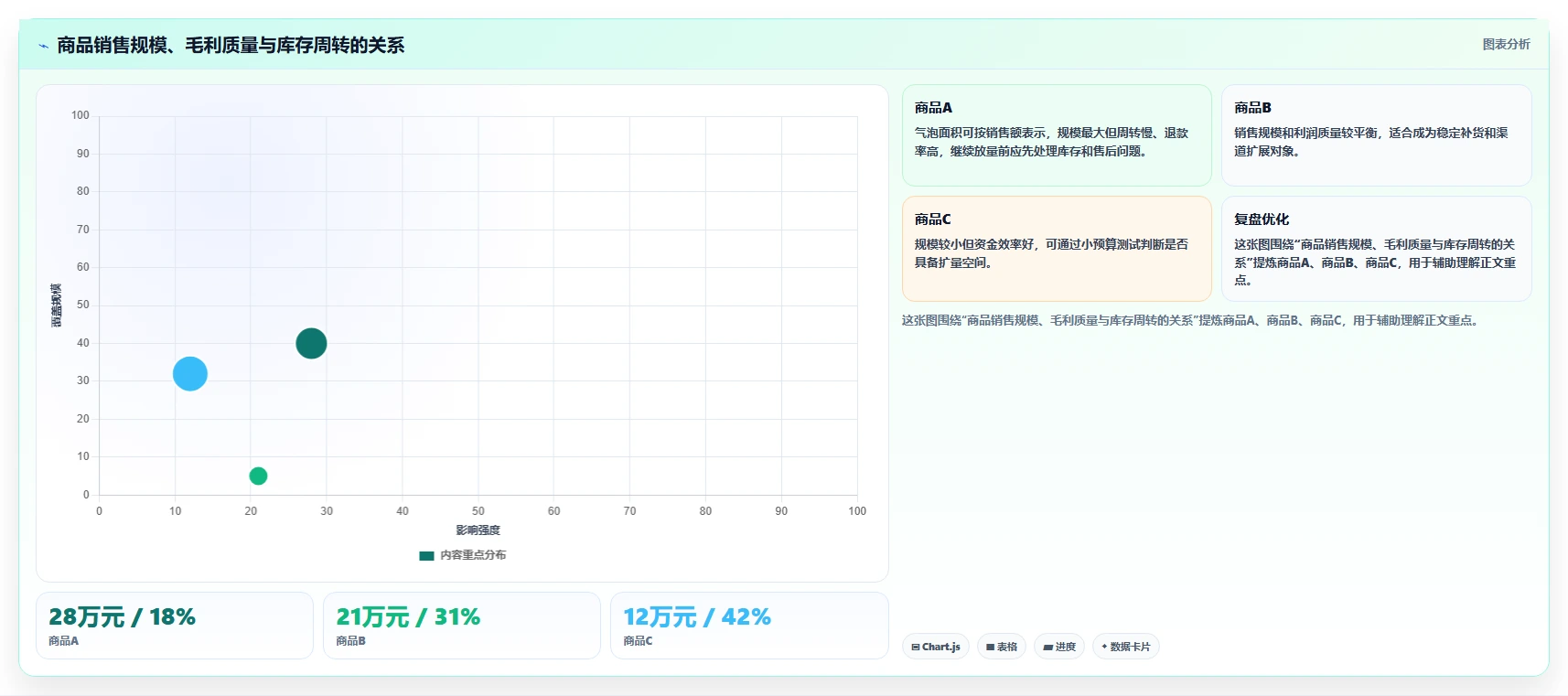Click the small green bubble in the chart
Viewport: 1568px width, 696px height.
[258, 476]
